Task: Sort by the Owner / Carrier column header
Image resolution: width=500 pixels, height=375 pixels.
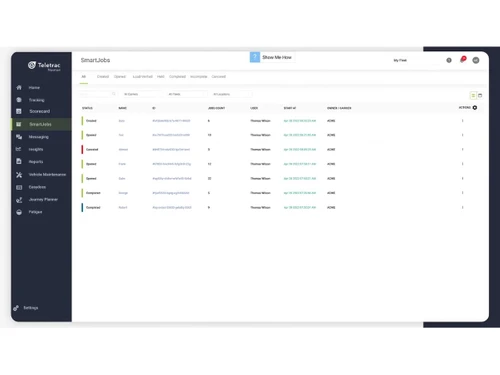Action: [339, 108]
